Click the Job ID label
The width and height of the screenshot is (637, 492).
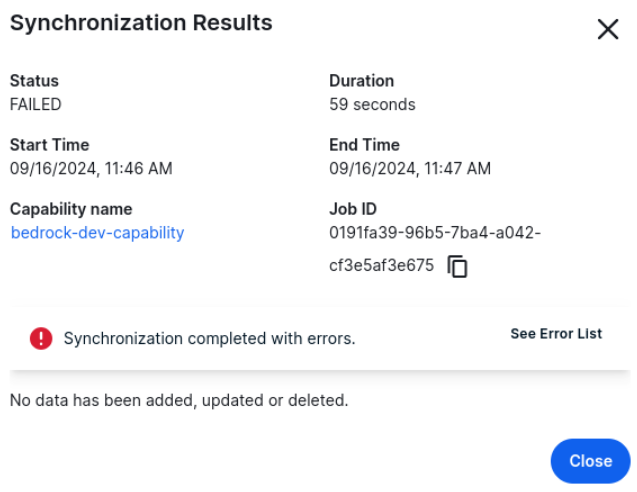pos(353,209)
